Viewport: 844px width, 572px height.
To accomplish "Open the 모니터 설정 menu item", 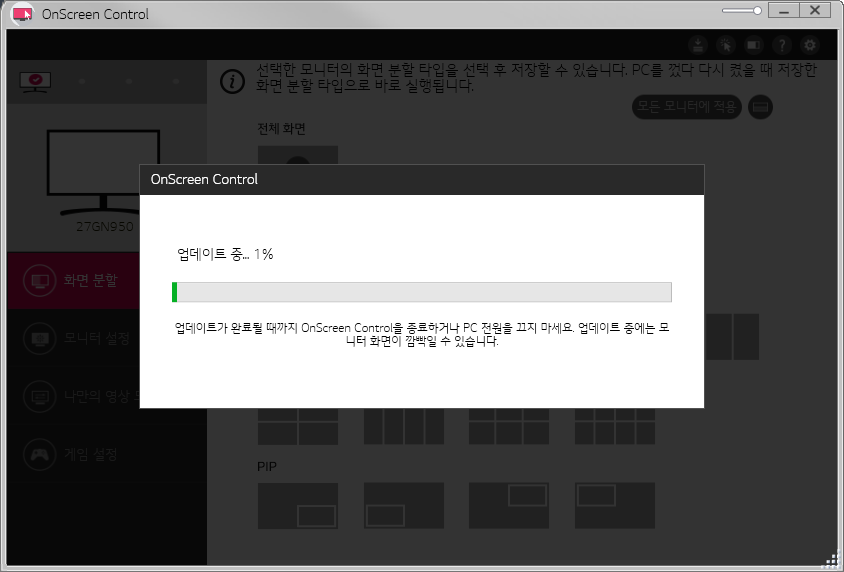I will click(x=73, y=338).
